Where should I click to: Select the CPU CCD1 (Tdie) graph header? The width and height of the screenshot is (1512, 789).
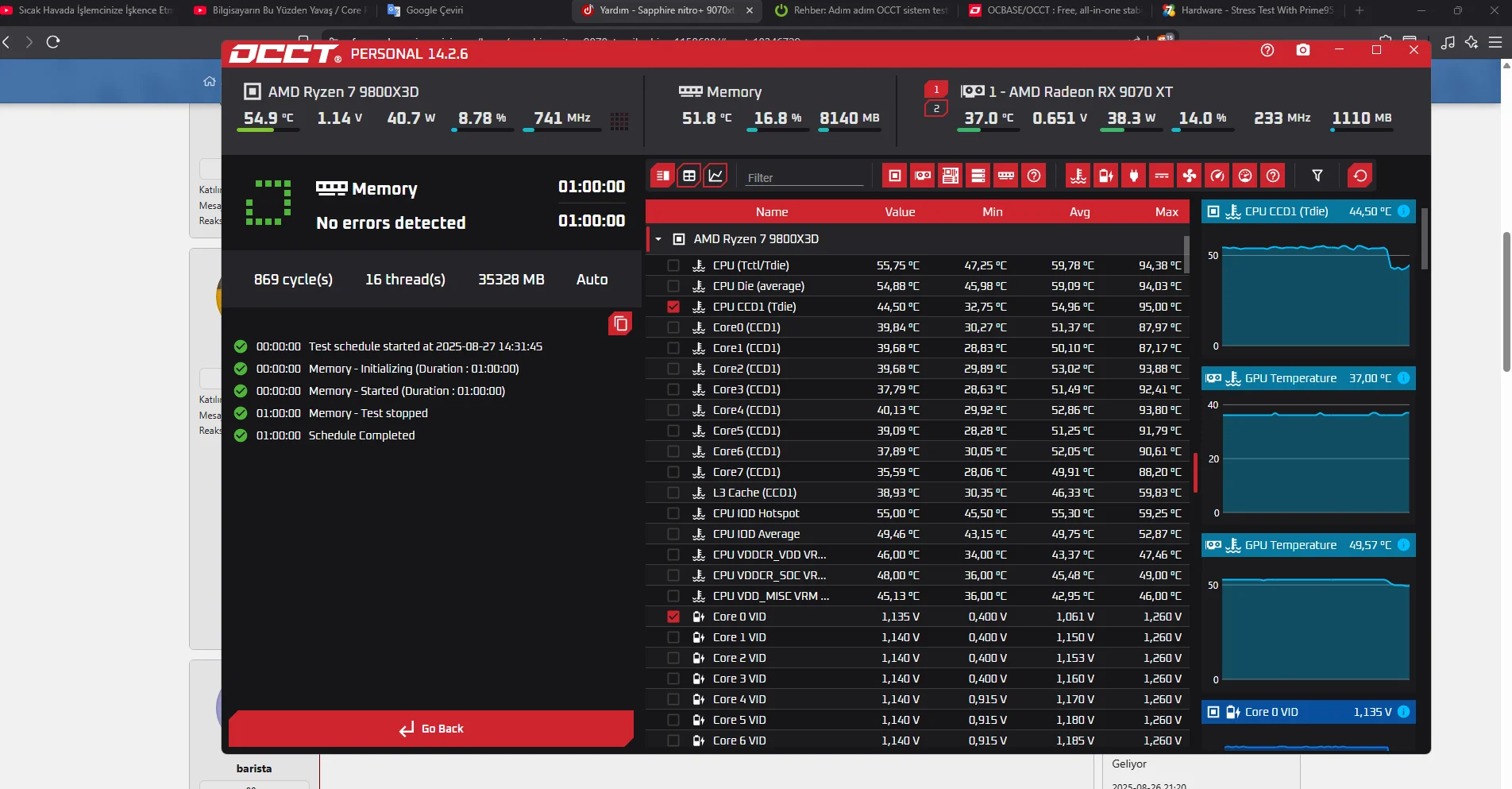click(1308, 211)
